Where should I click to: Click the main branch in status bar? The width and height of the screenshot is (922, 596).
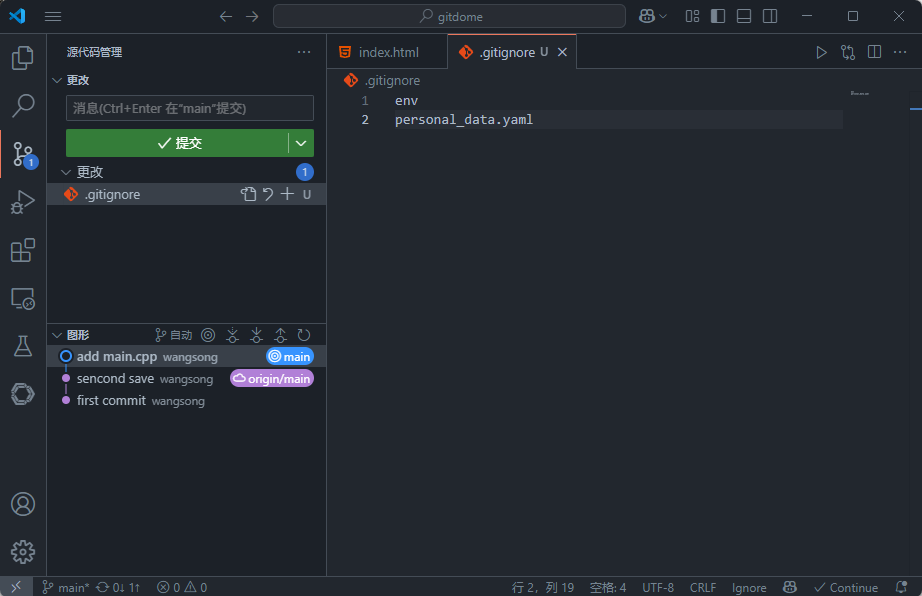point(66,587)
